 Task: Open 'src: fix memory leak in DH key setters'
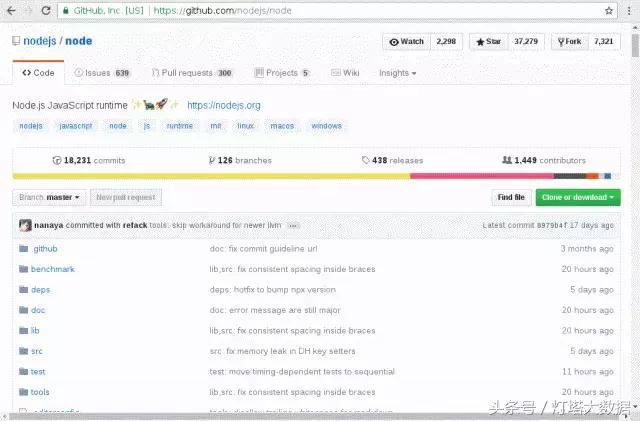coord(282,351)
